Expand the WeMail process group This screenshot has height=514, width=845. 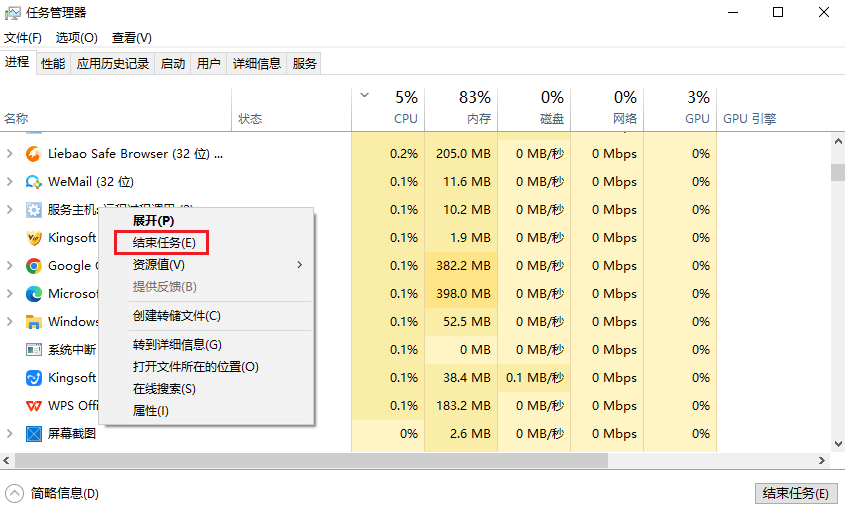10,182
